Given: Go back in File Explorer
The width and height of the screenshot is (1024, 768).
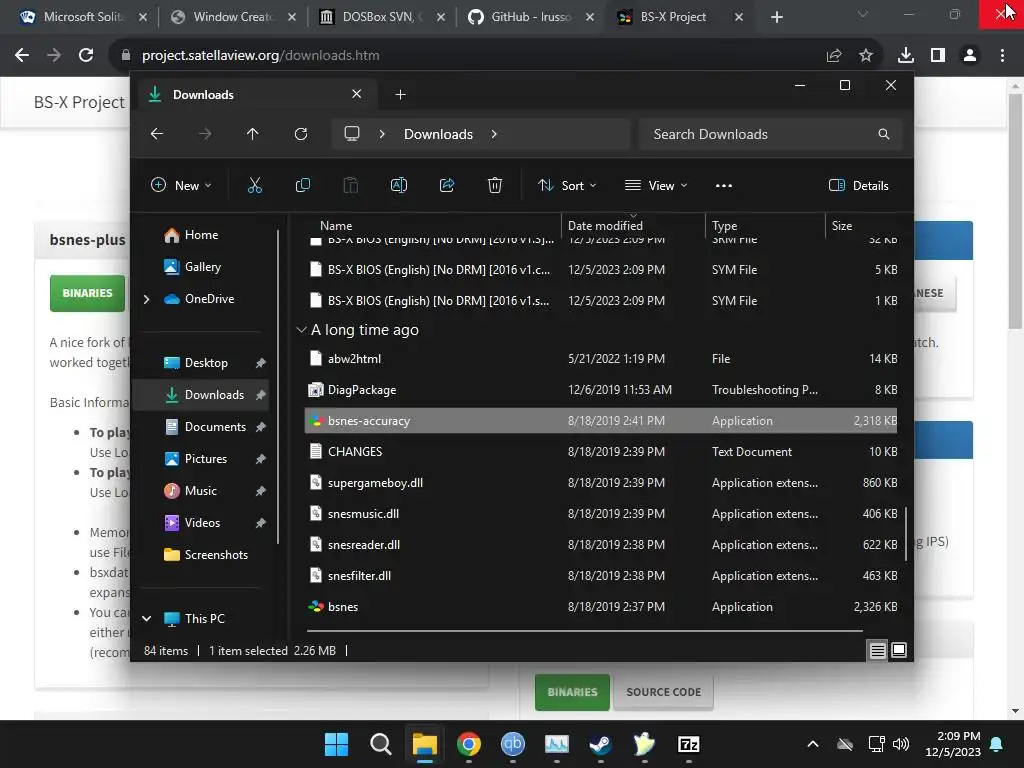Looking at the screenshot, I should coord(157,134).
